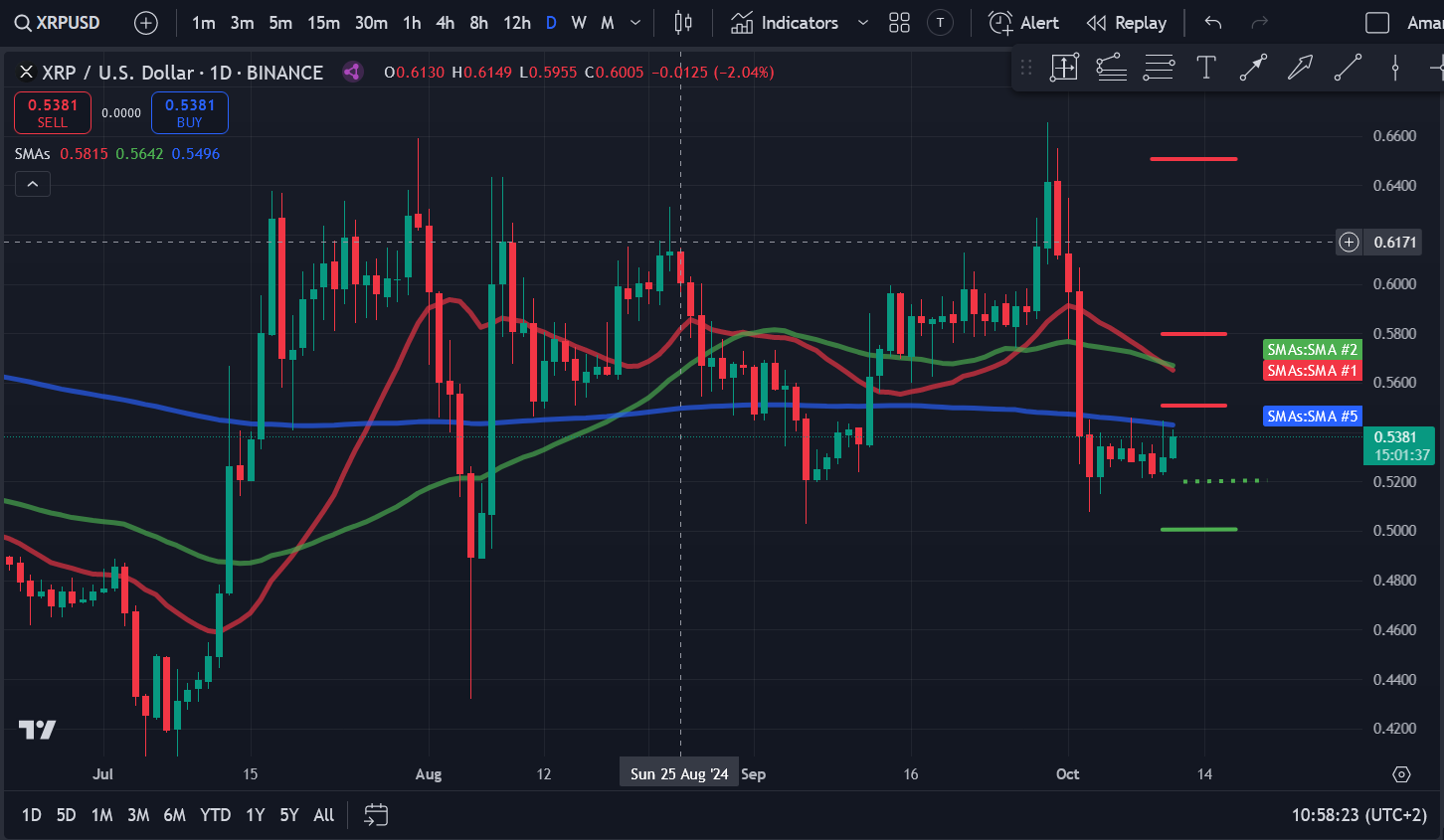
Task: Select the Trend line tool
Action: [x=1348, y=68]
